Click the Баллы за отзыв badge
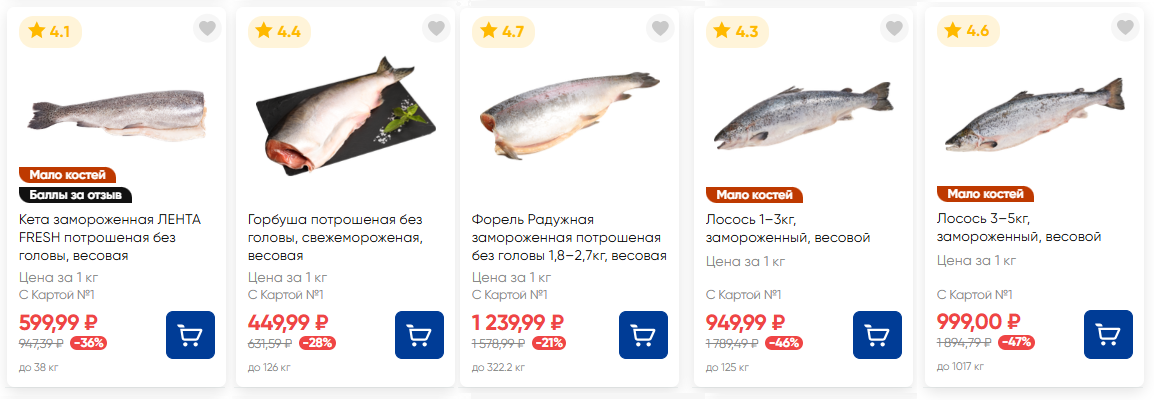The width and height of the screenshot is (1154, 400). 75,195
